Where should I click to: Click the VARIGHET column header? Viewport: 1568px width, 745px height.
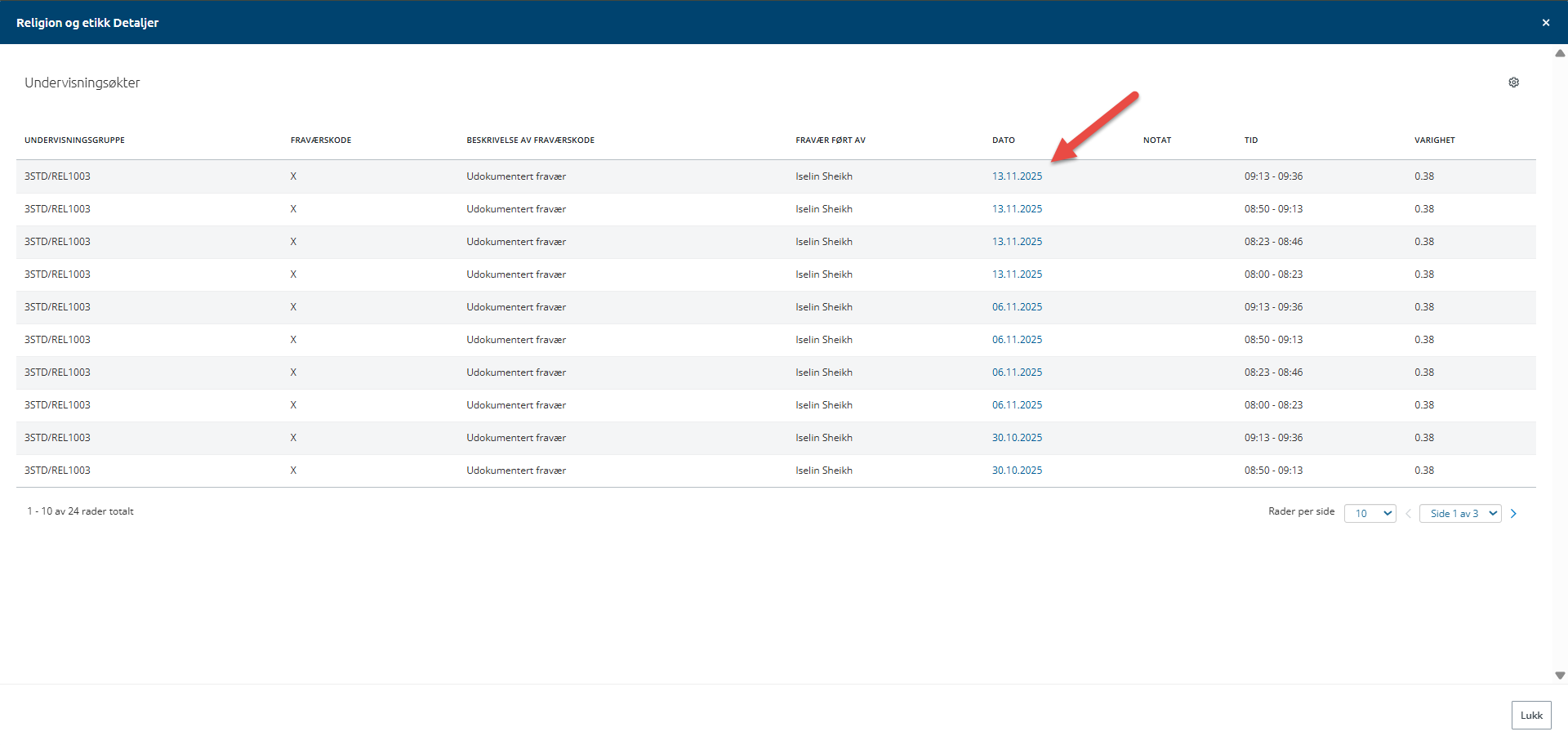pyautogui.click(x=1435, y=141)
